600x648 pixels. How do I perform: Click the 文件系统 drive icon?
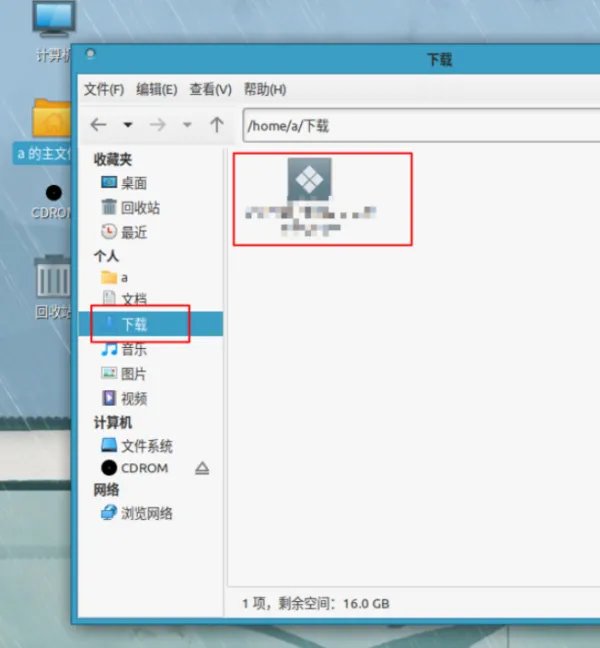(109, 445)
